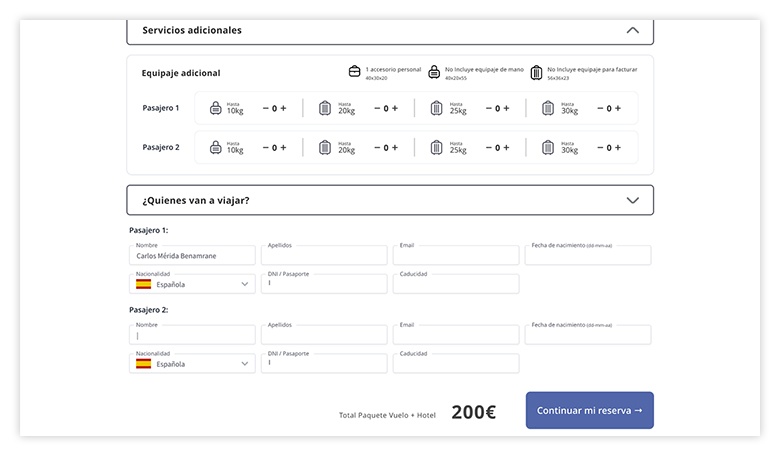Screen dimensions: 780x456
Task: Click Pasajero 2 25kg suitcase icon
Action: coord(436,147)
